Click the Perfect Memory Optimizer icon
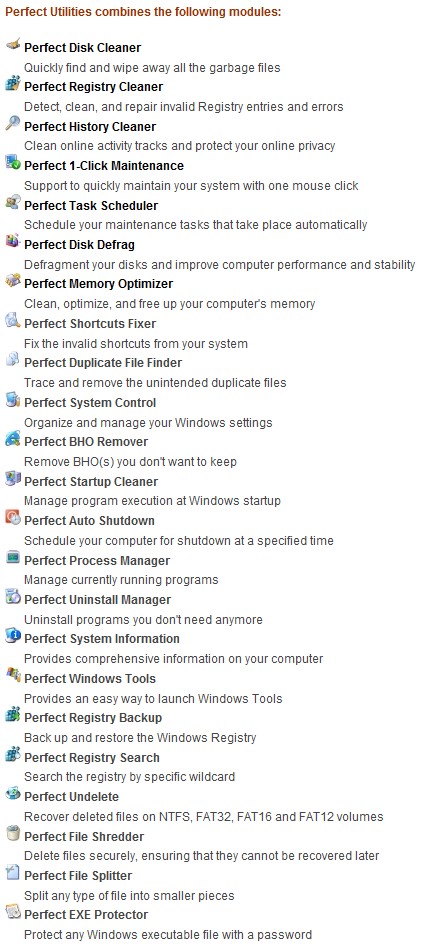The image size is (421, 947). pos(13,280)
